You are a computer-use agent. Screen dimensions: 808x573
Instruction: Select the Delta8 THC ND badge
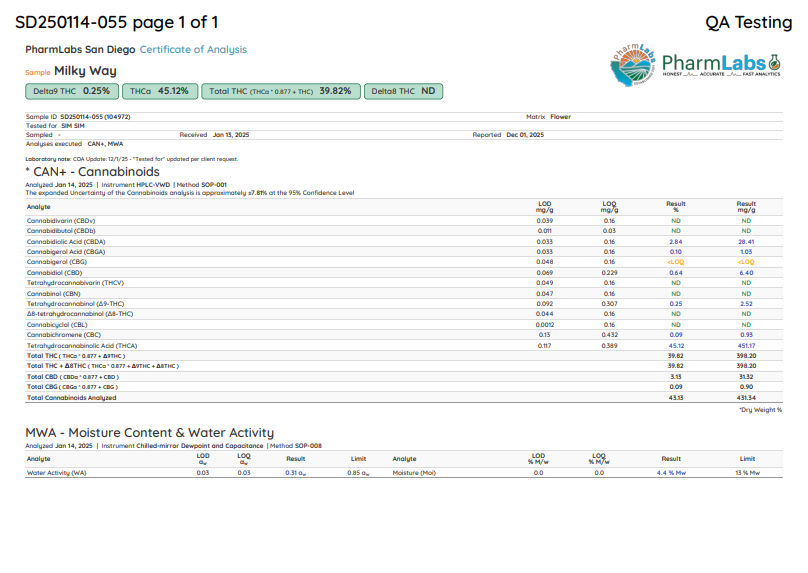click(403, 91)
